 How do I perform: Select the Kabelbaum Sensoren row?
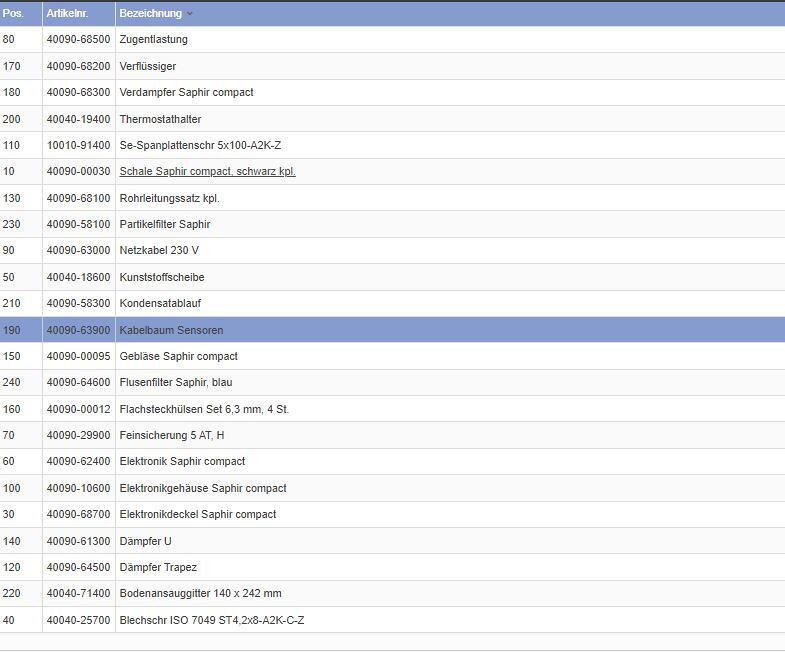[x=171, y=330]
